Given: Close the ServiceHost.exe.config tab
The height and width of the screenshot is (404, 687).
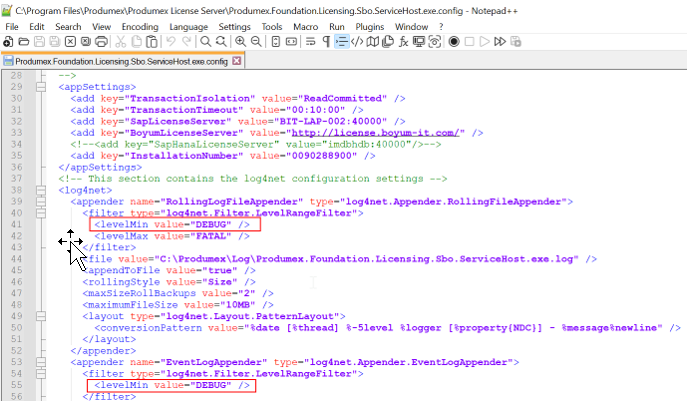Looking at the screenshot, I should pos(237,61).
